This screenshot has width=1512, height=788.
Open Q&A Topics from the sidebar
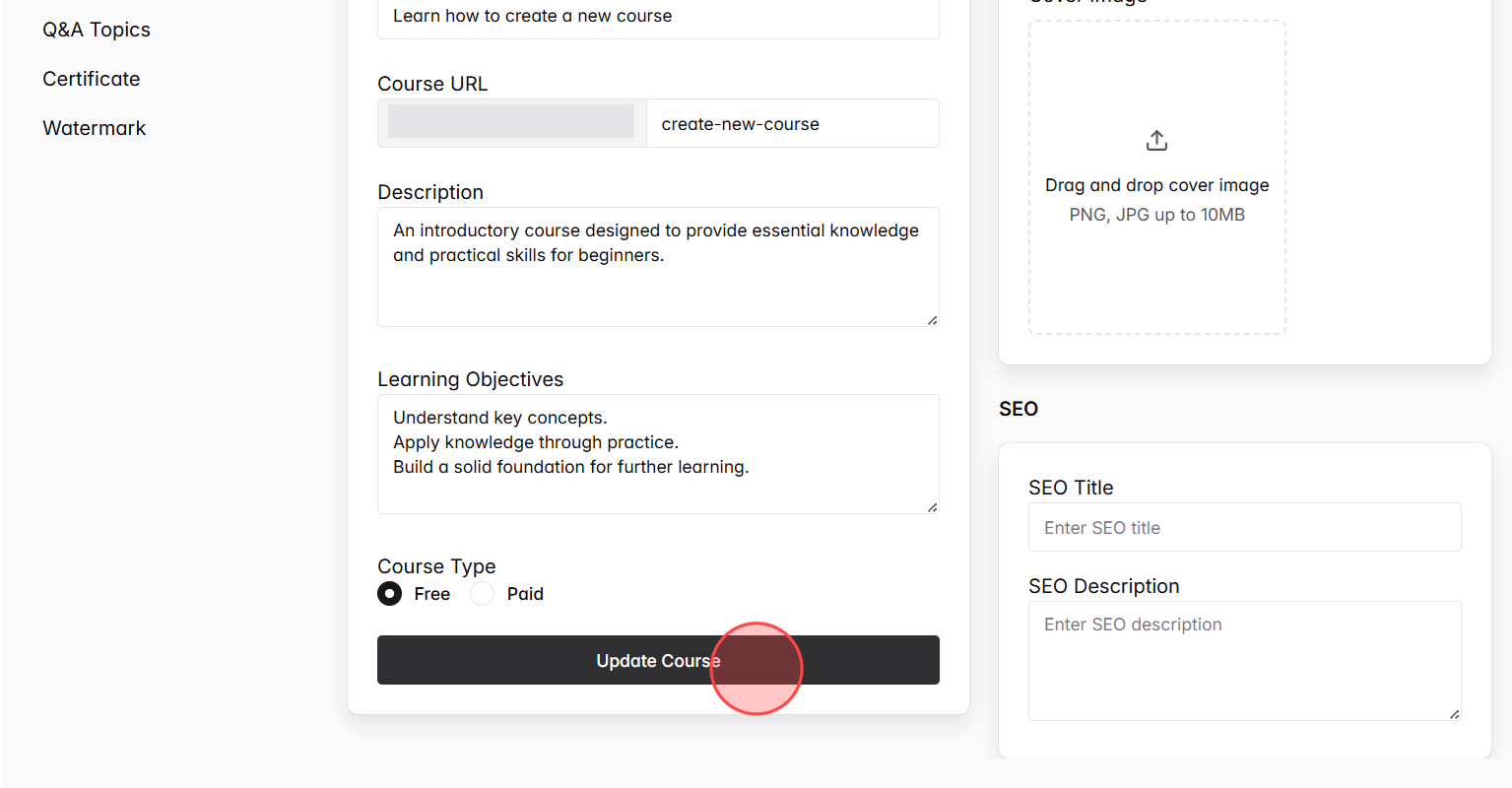(x=96, y=30)
